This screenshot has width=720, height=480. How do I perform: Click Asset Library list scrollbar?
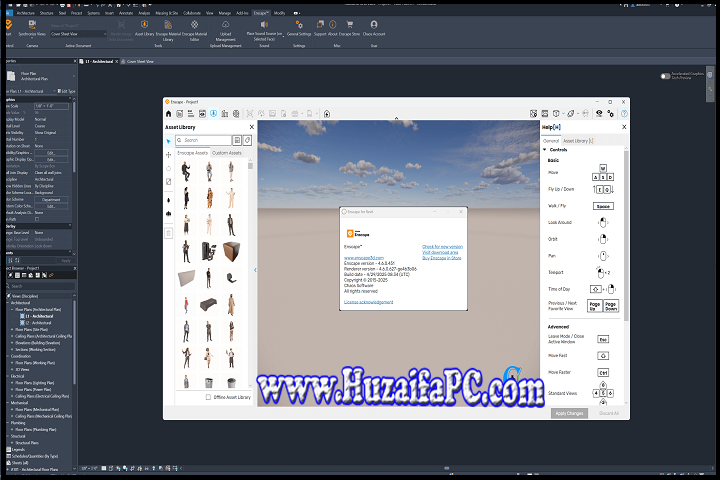point(250,165)
